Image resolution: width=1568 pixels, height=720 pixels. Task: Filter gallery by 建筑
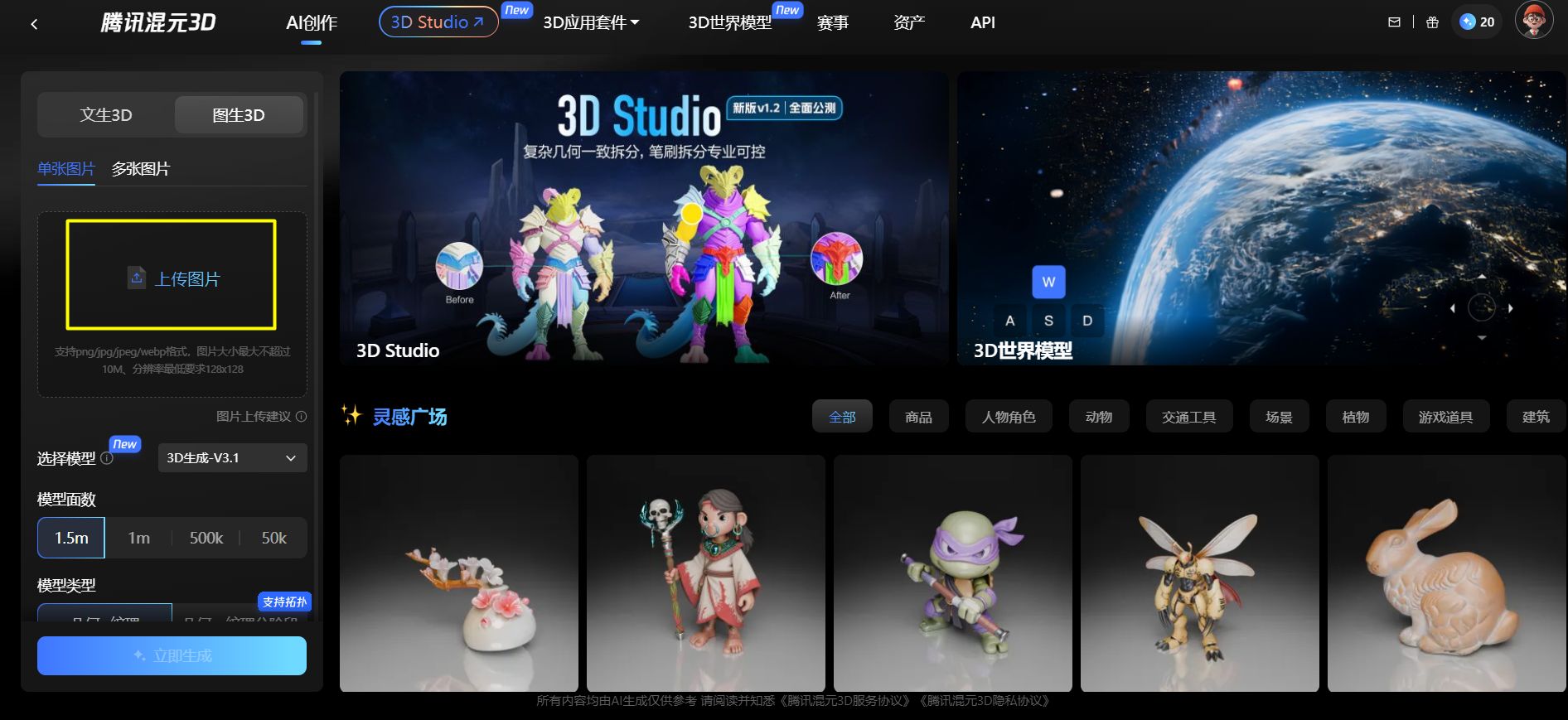click(x=1536, y=417)
